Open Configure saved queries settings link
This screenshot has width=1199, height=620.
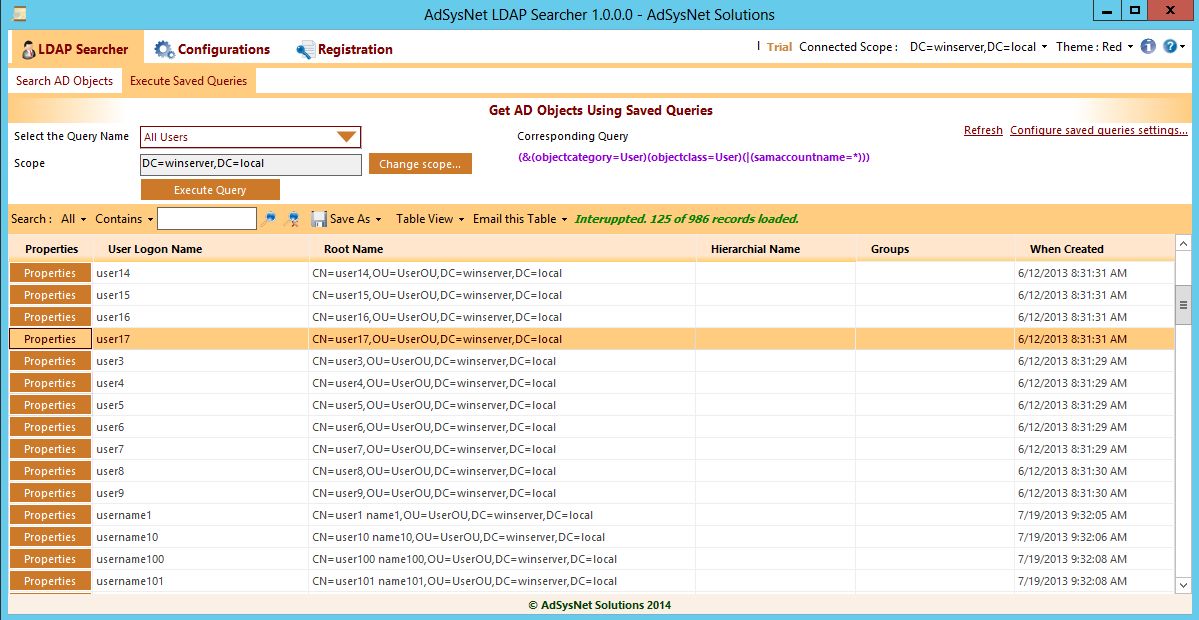click(x=1098, y=130)
